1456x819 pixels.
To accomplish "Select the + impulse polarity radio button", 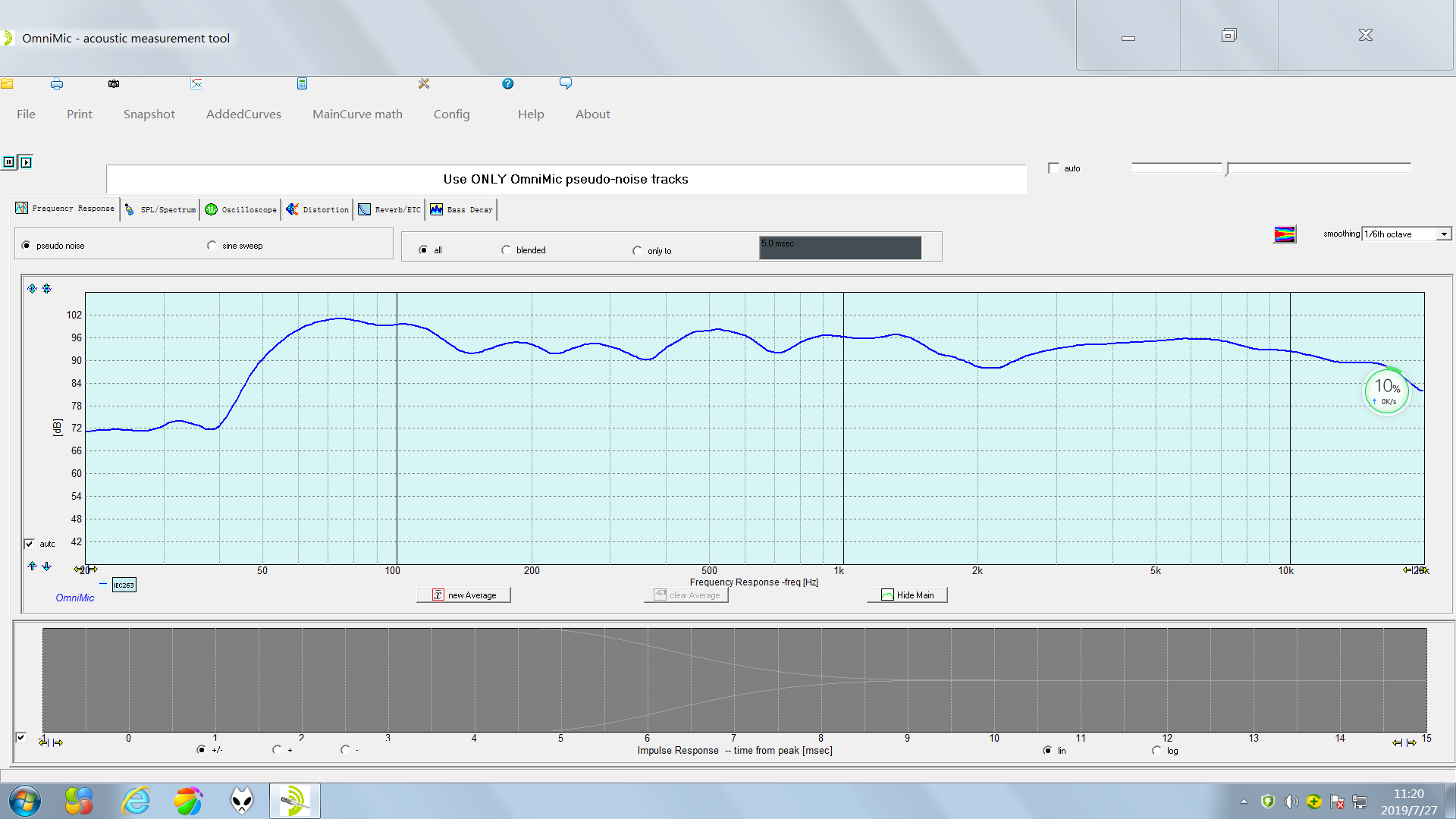I will (x=277, y=750).
